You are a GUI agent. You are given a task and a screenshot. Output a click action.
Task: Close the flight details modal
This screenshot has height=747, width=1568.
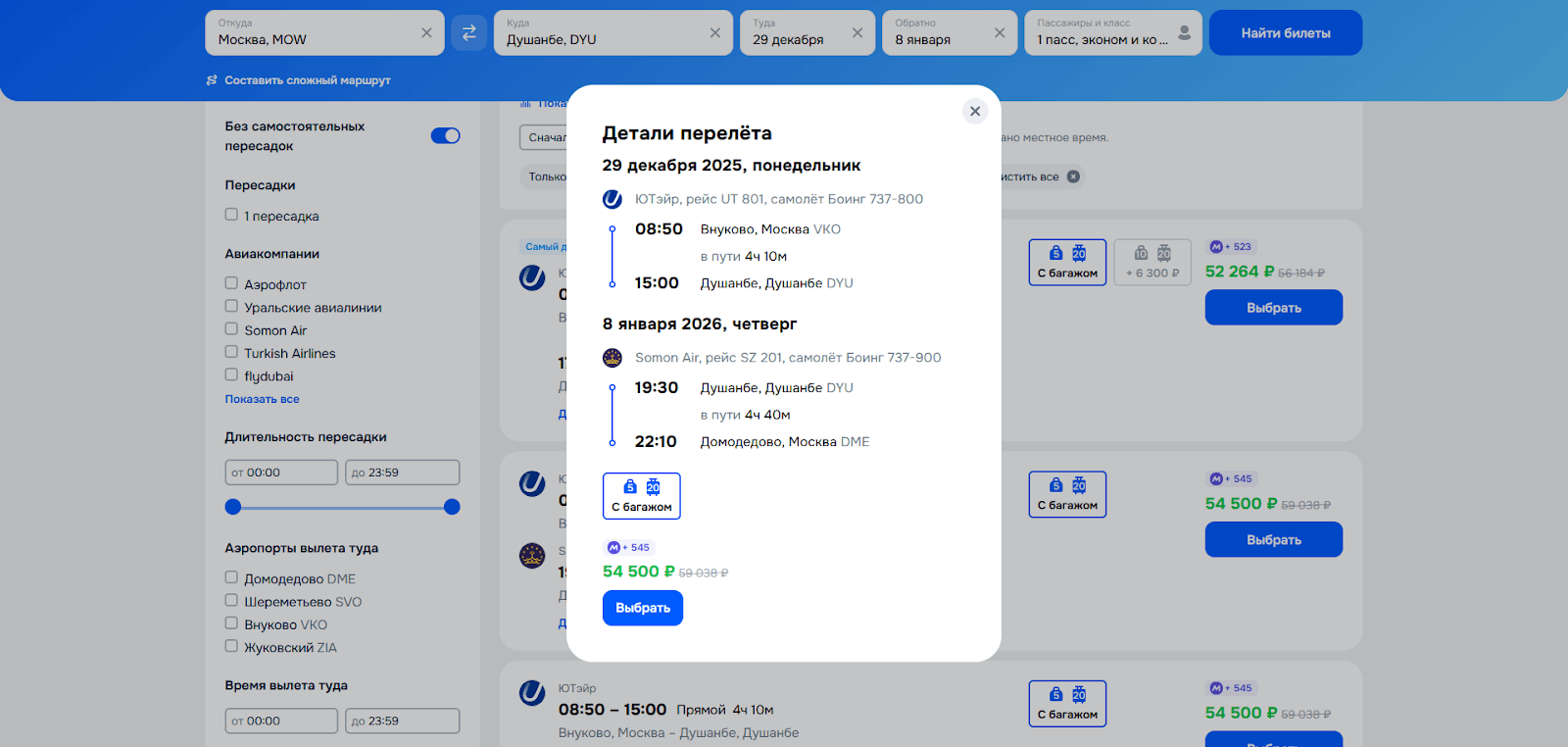(974, 111)
